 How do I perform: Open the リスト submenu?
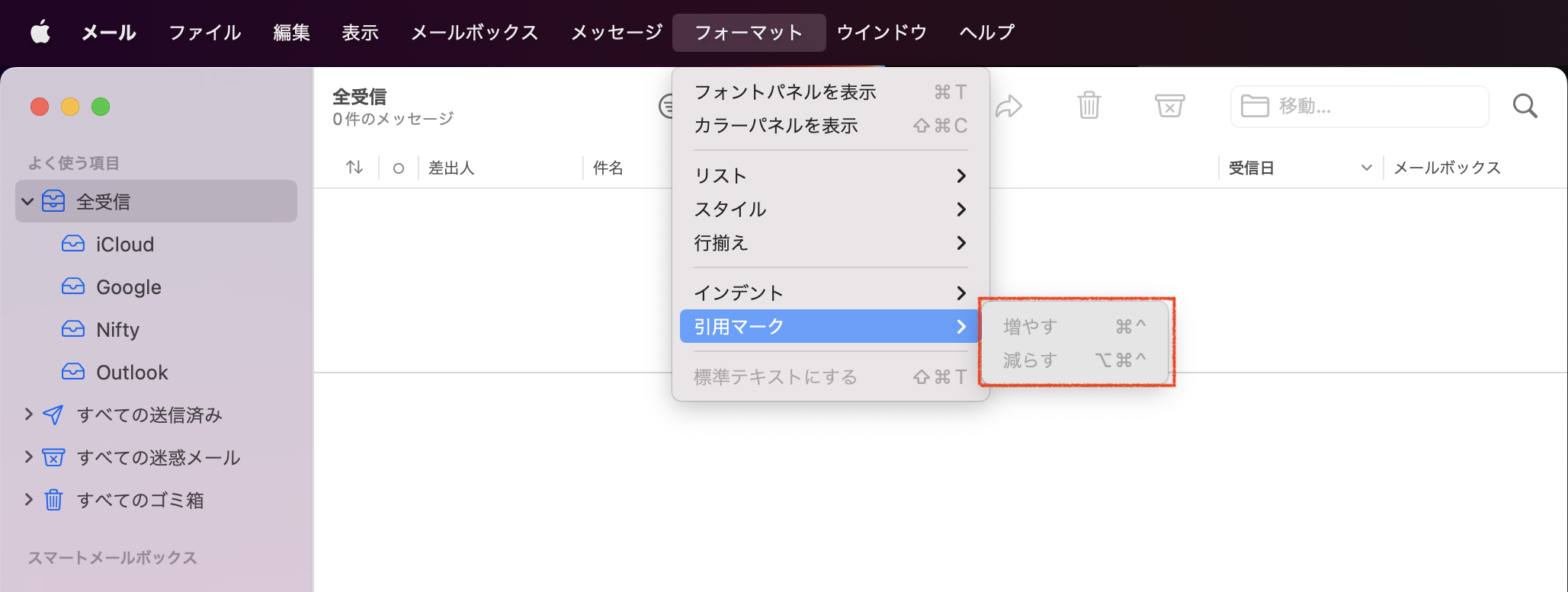click(x=829, y=176)
